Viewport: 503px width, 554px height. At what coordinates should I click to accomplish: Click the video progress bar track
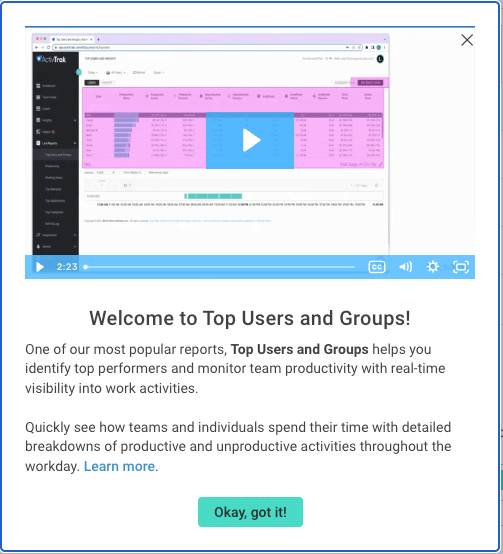[x=219, y=267]
